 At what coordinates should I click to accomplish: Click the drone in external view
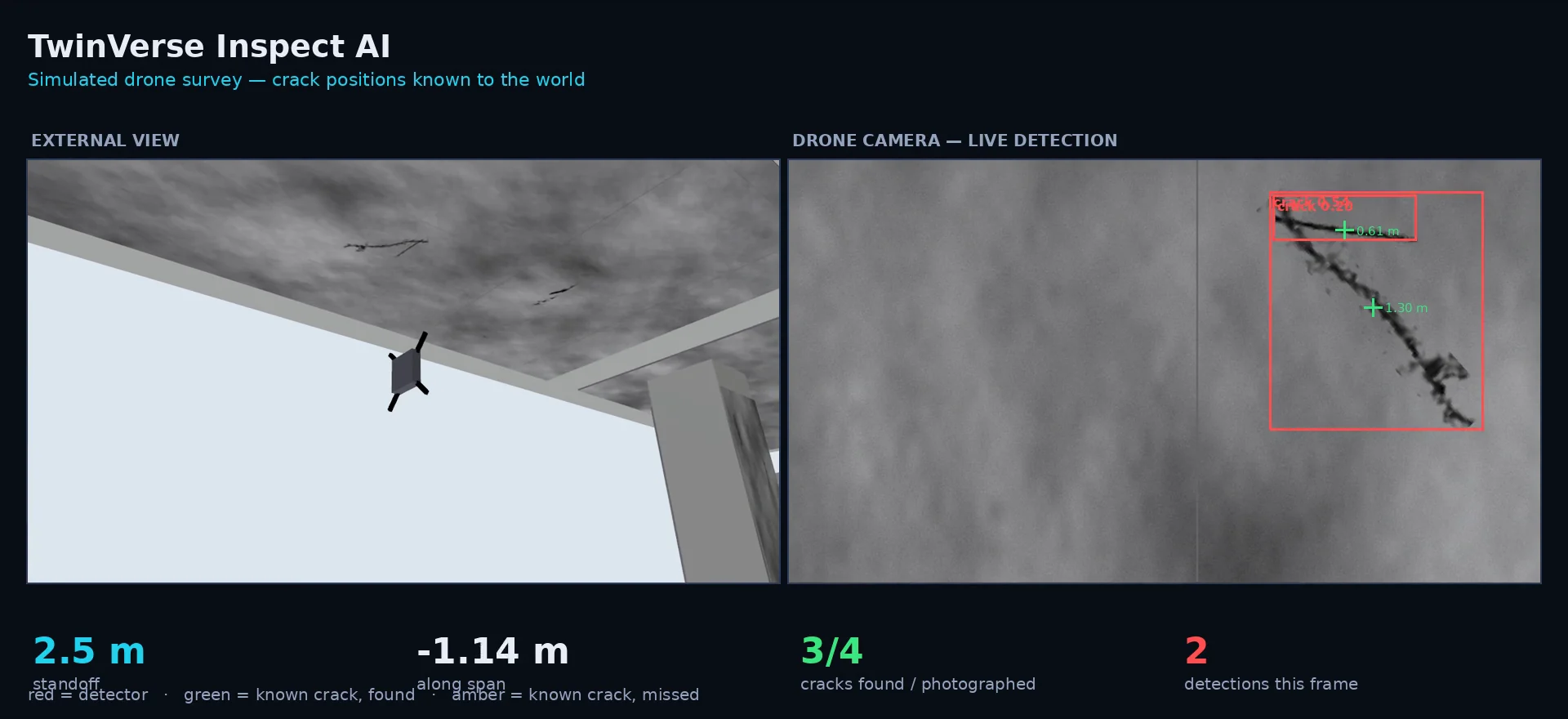[408, 372]
